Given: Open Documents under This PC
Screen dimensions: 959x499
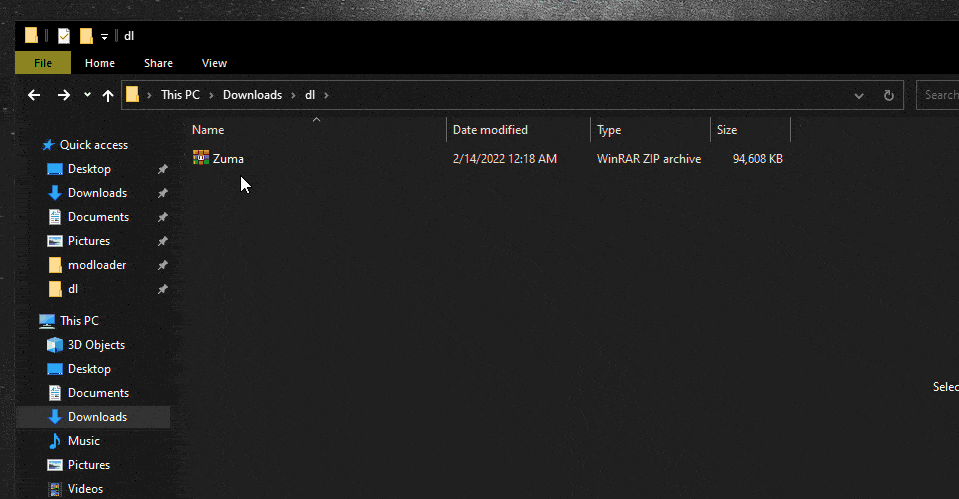Looking at the screenshot, I should [x=98, y=393].
